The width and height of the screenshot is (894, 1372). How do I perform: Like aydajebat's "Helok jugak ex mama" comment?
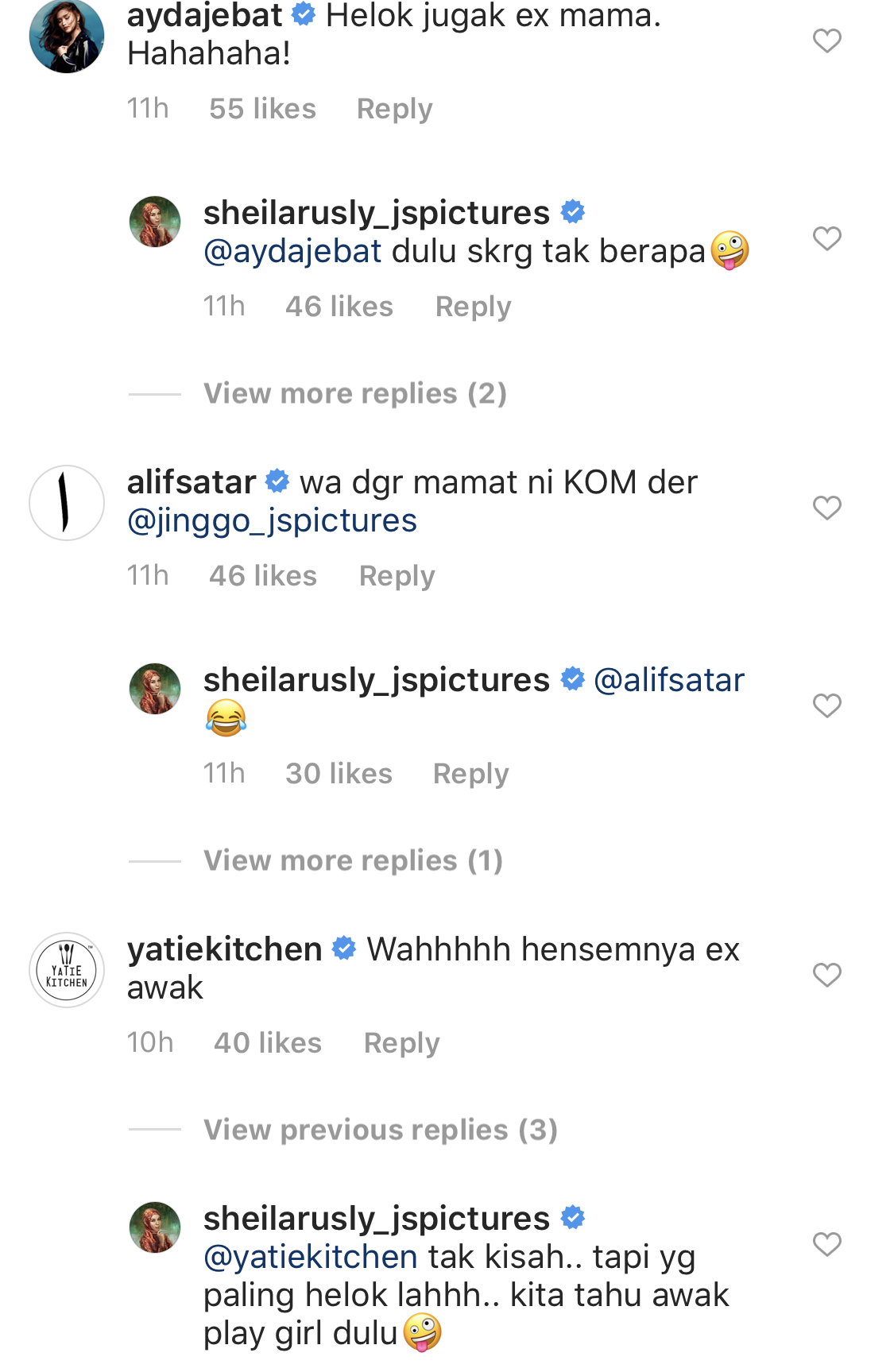(x=826, y=41)
